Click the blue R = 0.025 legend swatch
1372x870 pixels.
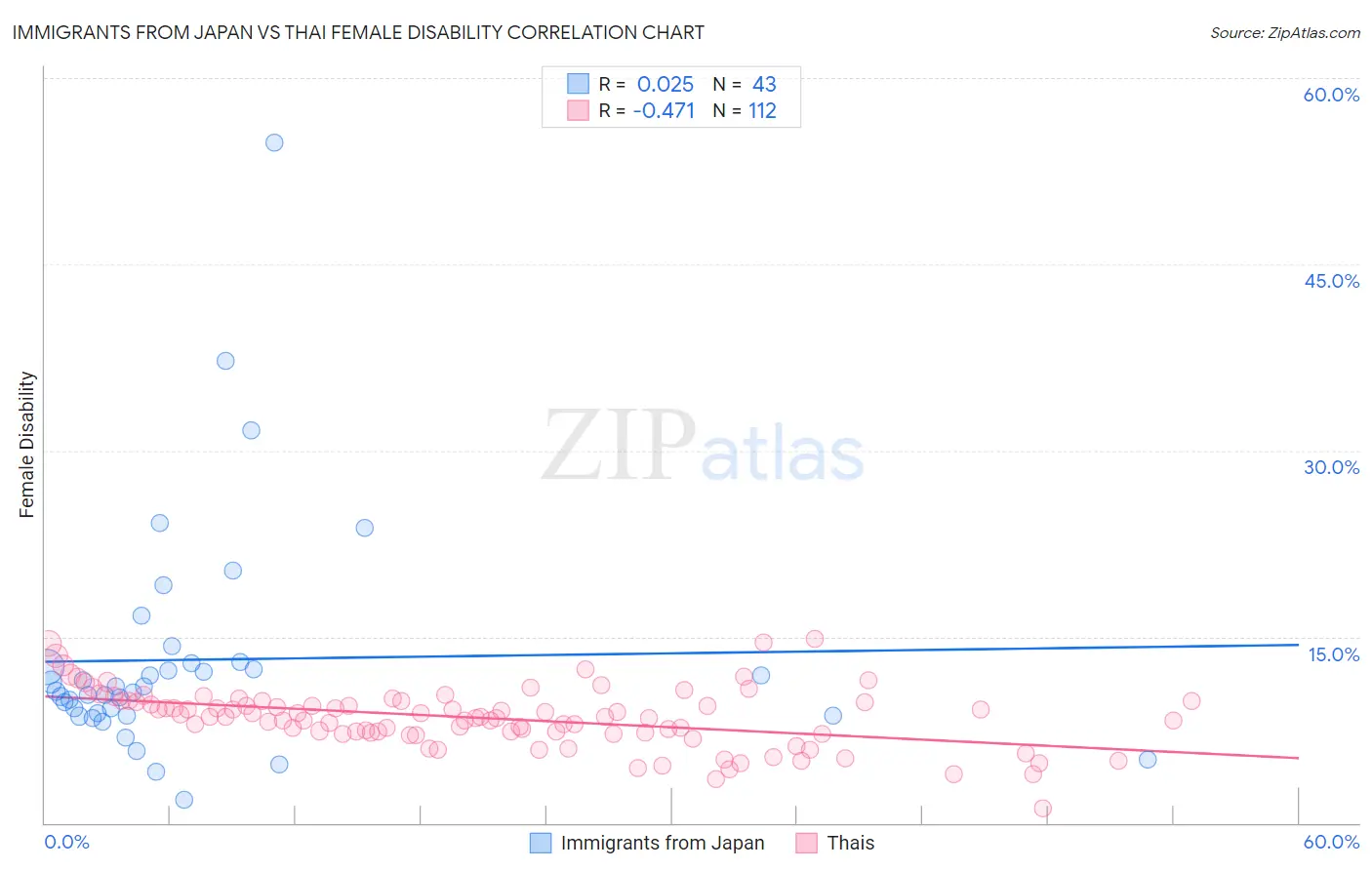578,84
